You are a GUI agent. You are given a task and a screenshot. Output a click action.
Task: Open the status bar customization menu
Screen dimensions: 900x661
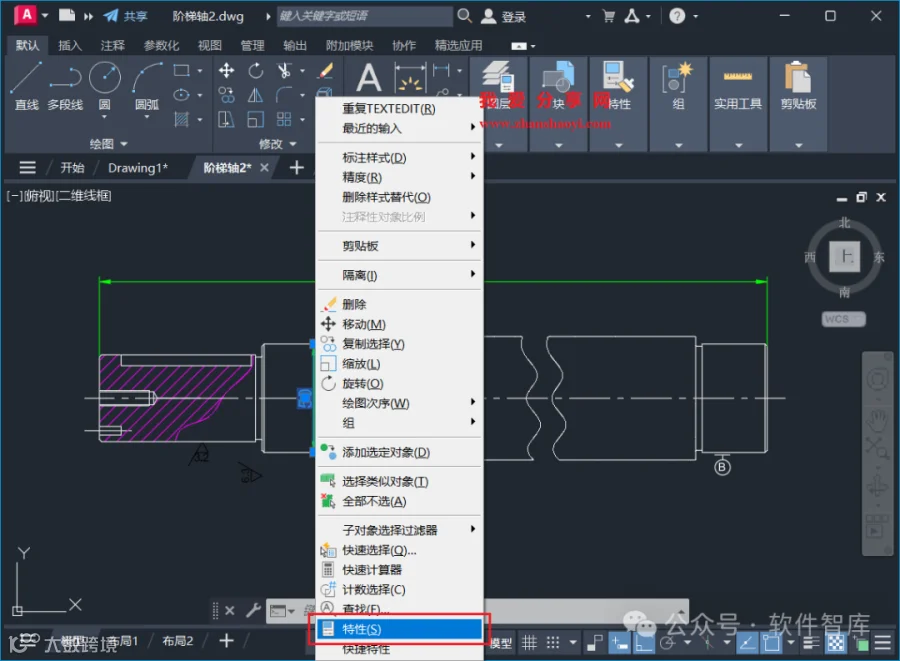tap(883, 643)
